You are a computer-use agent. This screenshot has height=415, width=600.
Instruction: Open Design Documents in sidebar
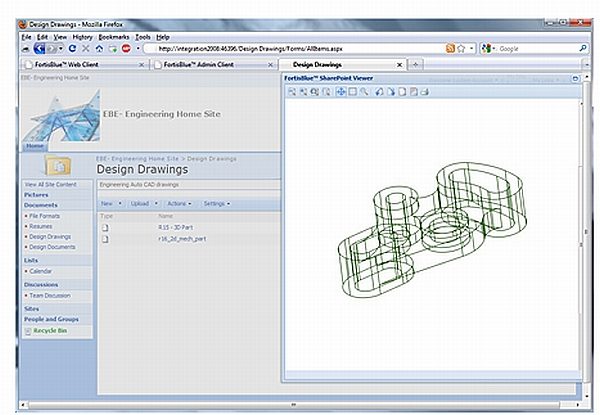pos(52,247)
